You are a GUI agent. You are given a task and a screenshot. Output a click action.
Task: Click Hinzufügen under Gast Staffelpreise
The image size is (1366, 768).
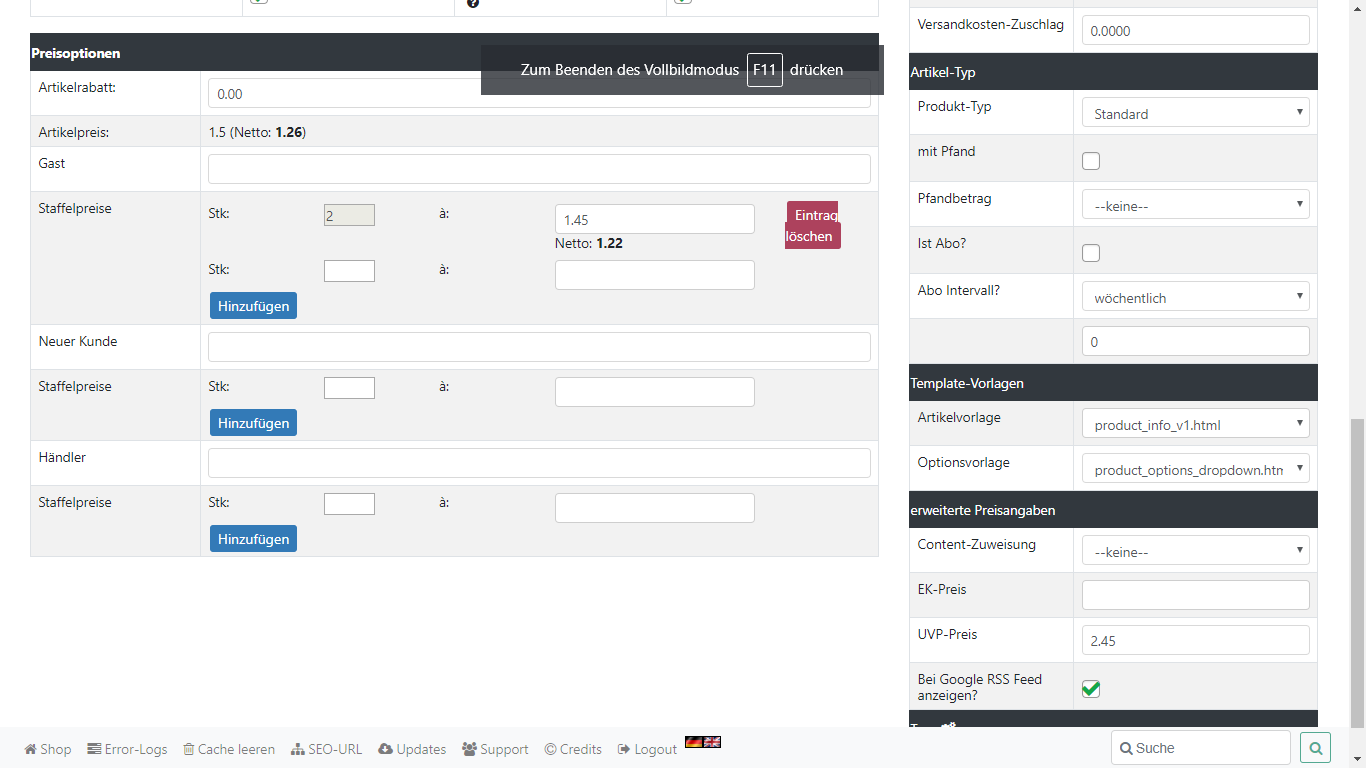[253, 306]
